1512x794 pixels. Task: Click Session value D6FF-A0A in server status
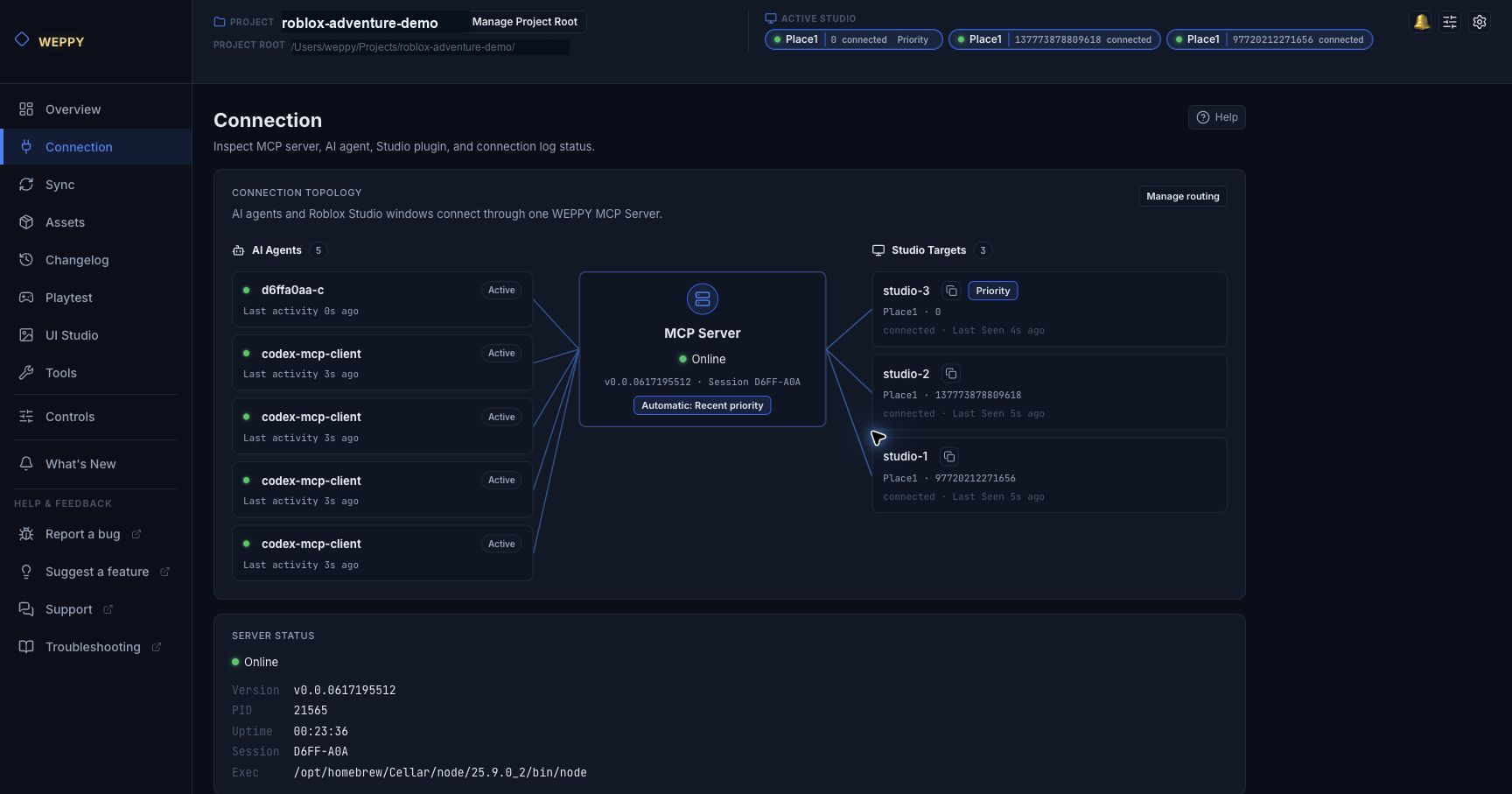[x=320, y=751]
